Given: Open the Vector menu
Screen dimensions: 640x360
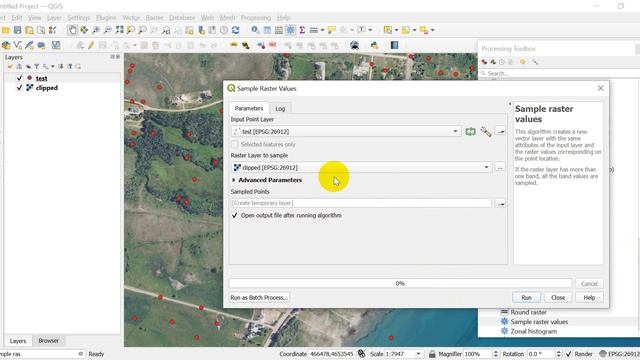Looking at the screenshot, I should 131,18.
